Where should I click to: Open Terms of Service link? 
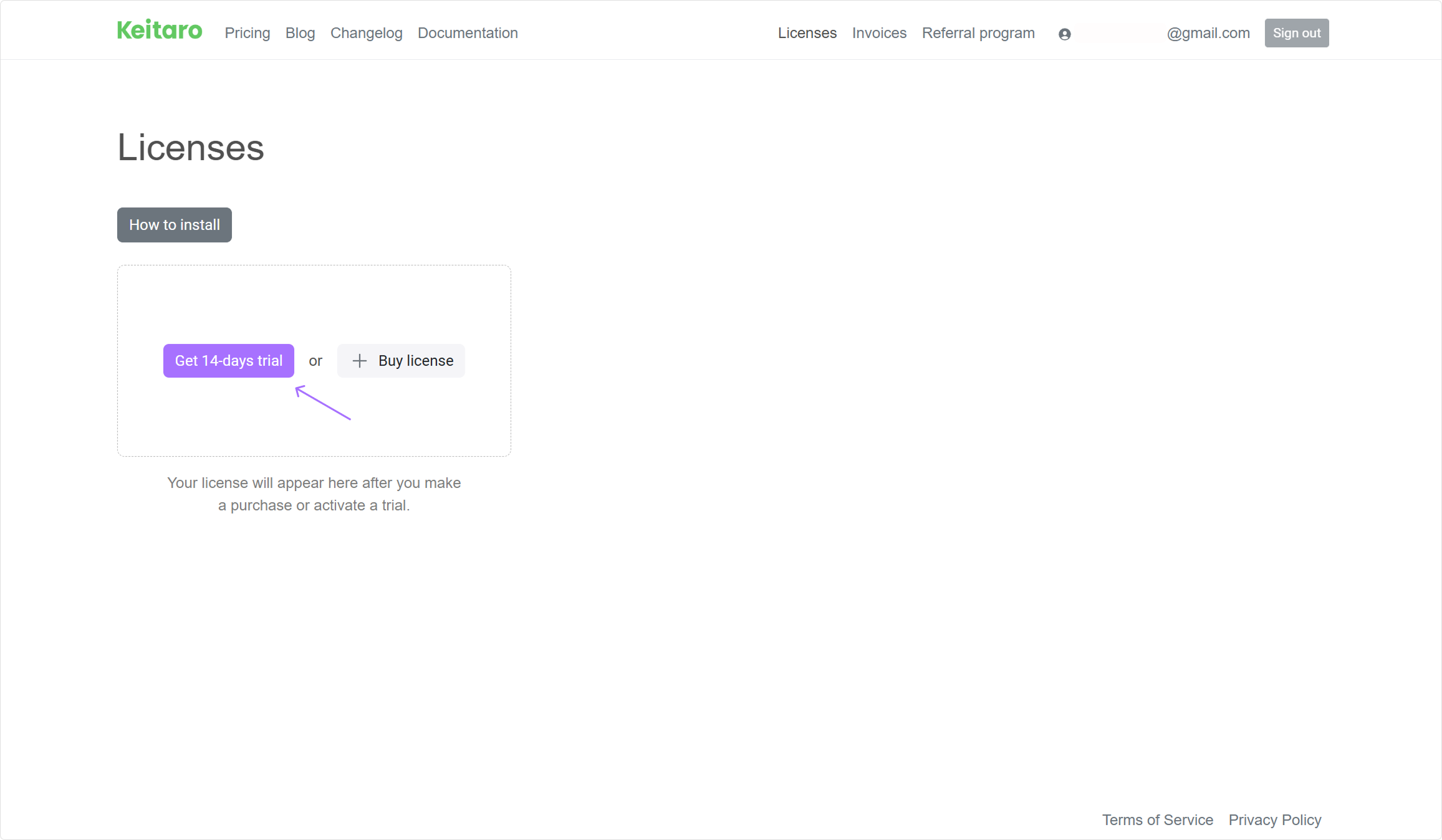1158,820
